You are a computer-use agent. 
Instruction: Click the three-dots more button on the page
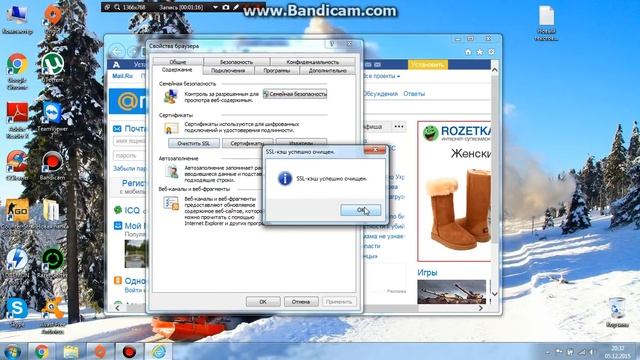pyautogui.click(x=399, y=127)
